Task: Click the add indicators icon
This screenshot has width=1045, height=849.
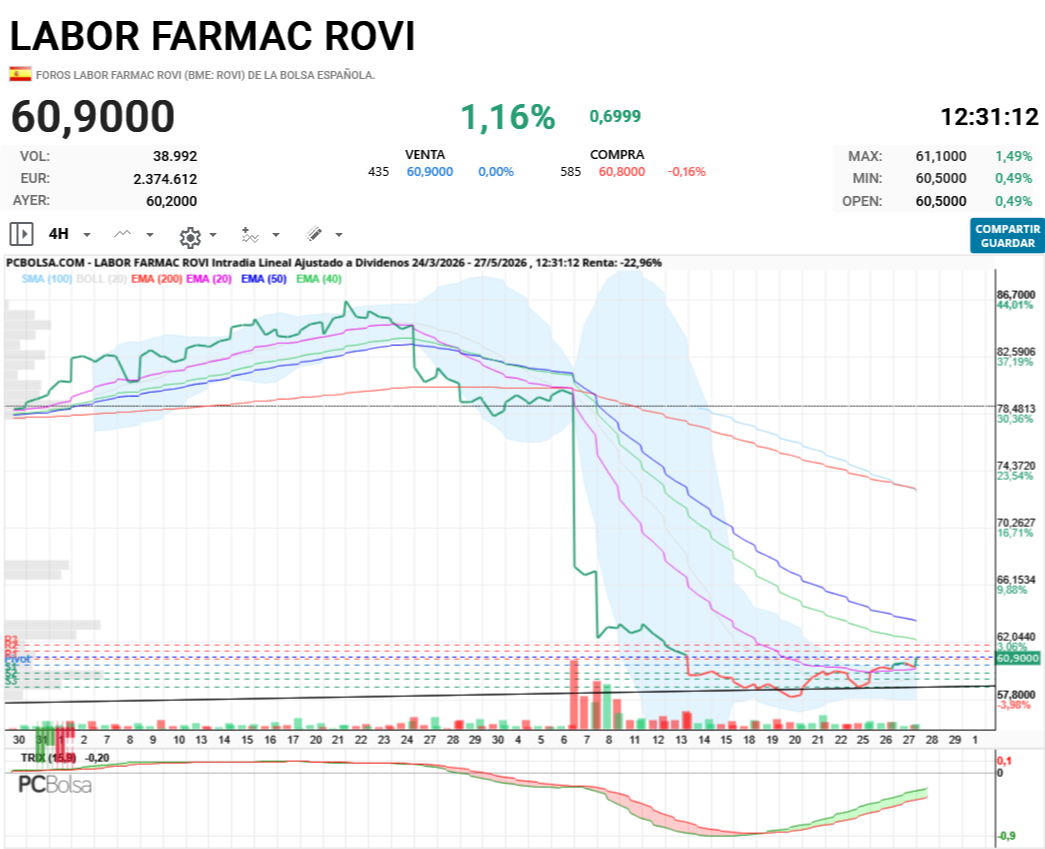Action: coord(250,235)
